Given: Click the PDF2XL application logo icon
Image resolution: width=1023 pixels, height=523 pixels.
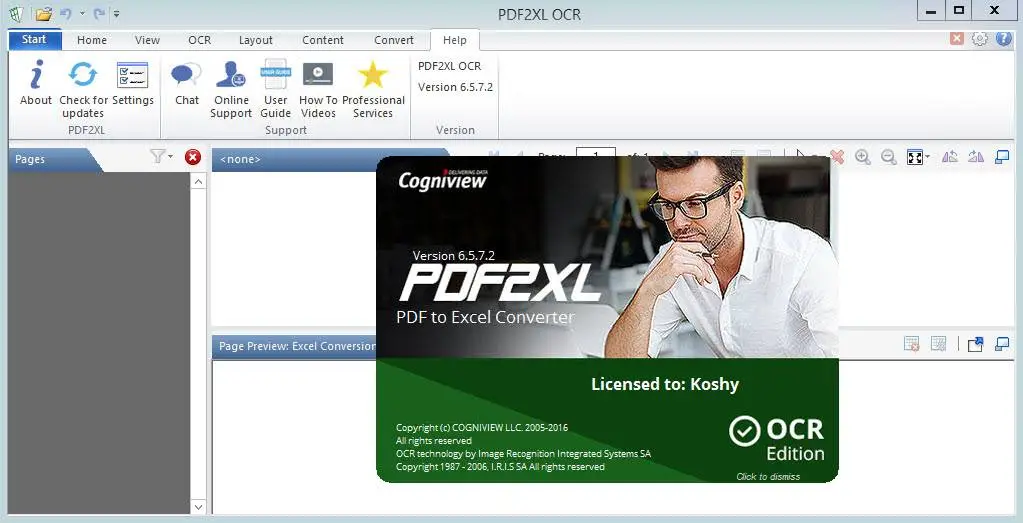Looking at the screenshot, I should tap(18, 12).
